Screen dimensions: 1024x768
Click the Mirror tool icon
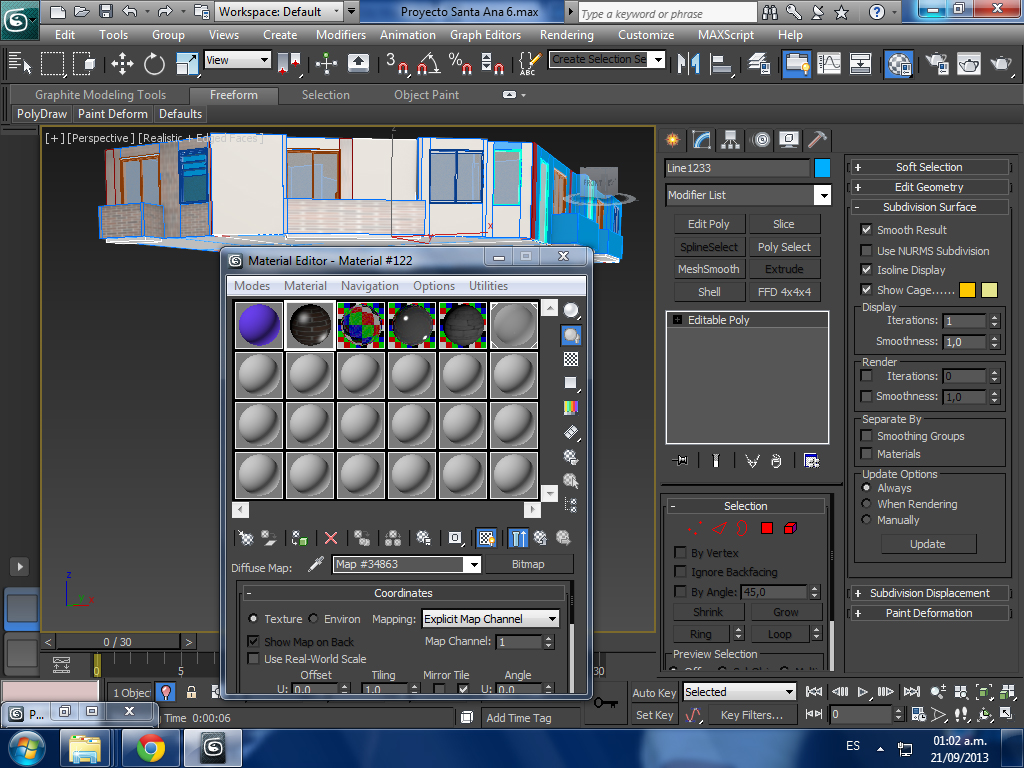[688, 63]
